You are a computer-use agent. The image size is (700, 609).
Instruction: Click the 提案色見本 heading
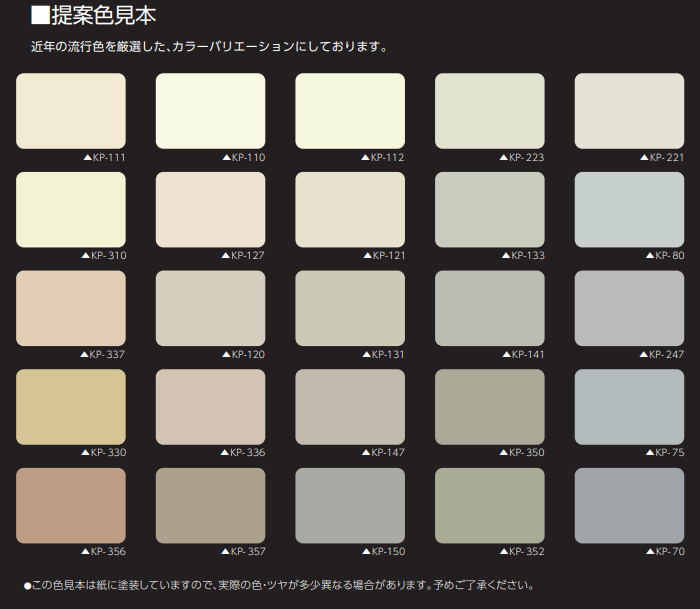(x=100, y=16)
